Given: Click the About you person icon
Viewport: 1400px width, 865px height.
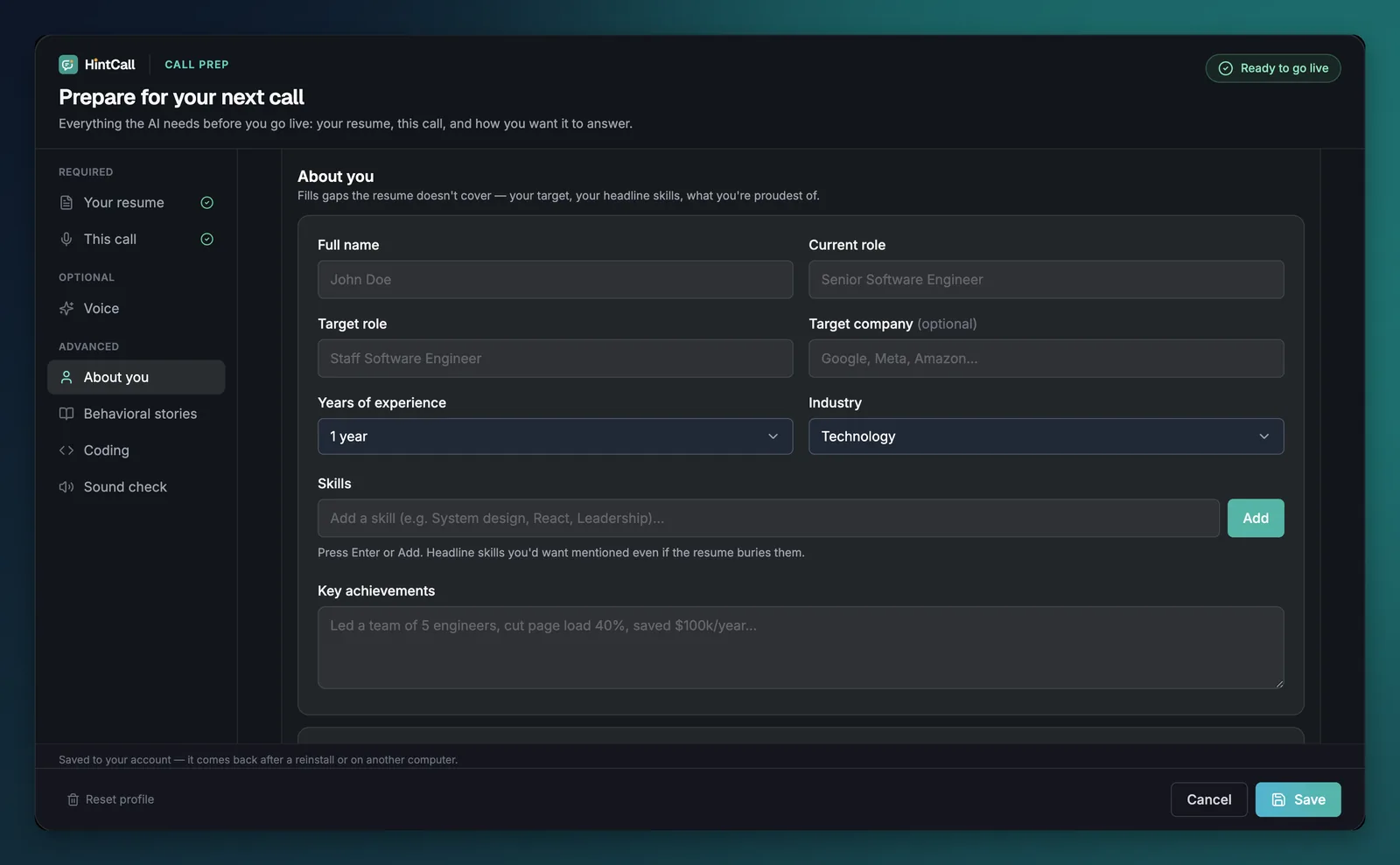Looking at the screenshot, I should pyautogui.click(x=66, y=378).
